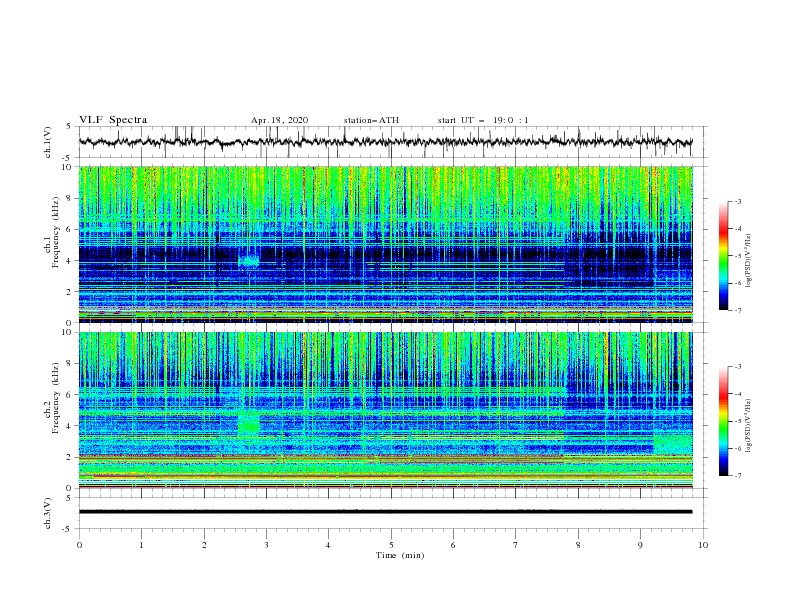Click the "1" tick on the time axis
Image resolution: width=792 pixels, height=612 pixels.
click(x=141, y=545)
